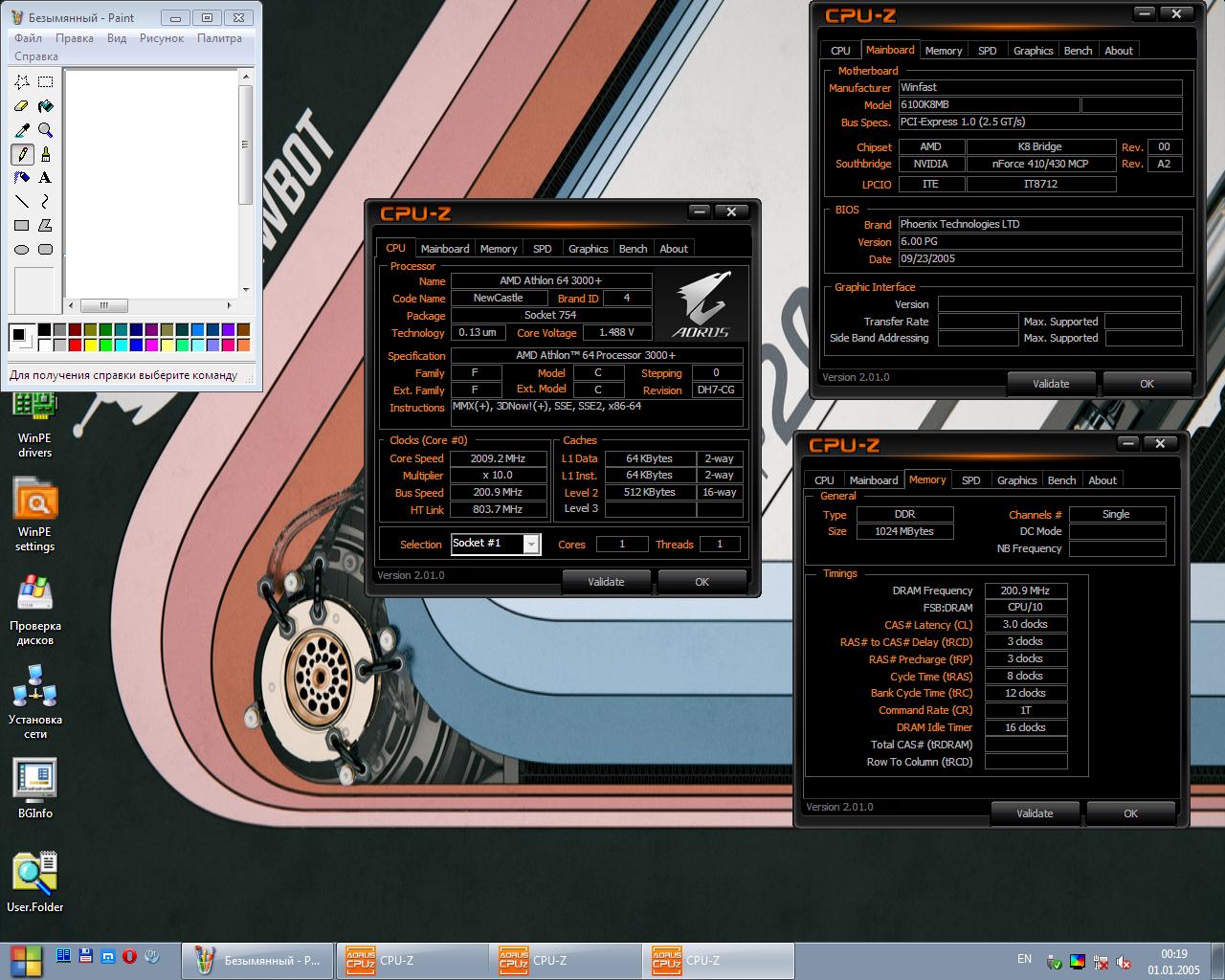Choose the Eraser tool in Paint
Viewport: 1225px width, 980px height.
[x=22, y=106]
